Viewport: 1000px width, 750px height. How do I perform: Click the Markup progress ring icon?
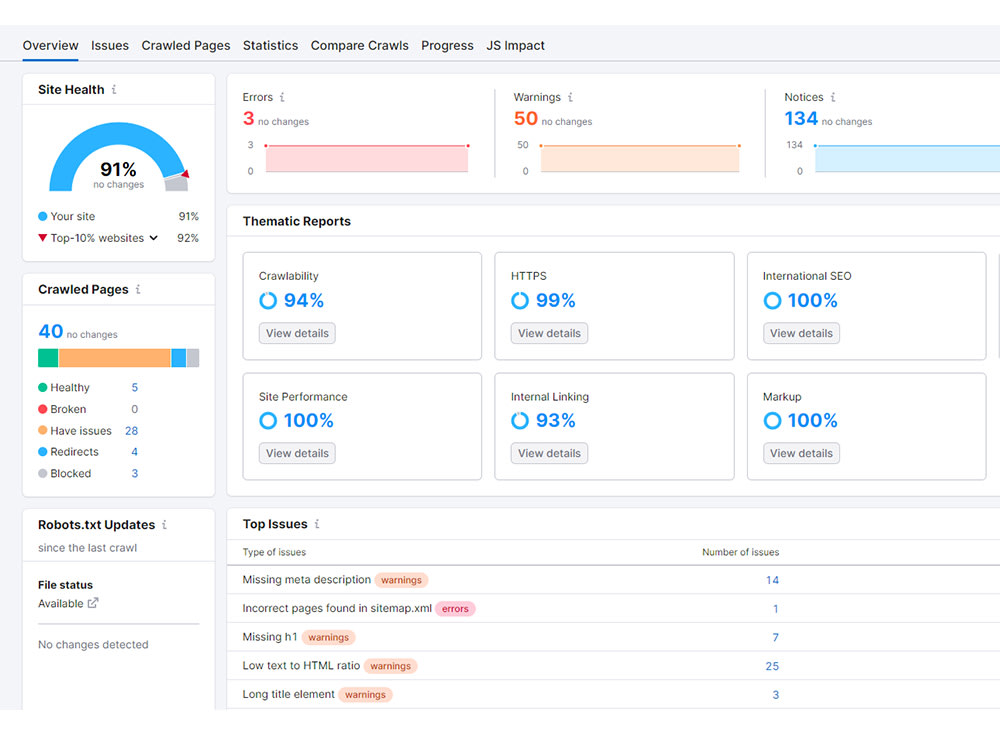[x=772, y=420]
